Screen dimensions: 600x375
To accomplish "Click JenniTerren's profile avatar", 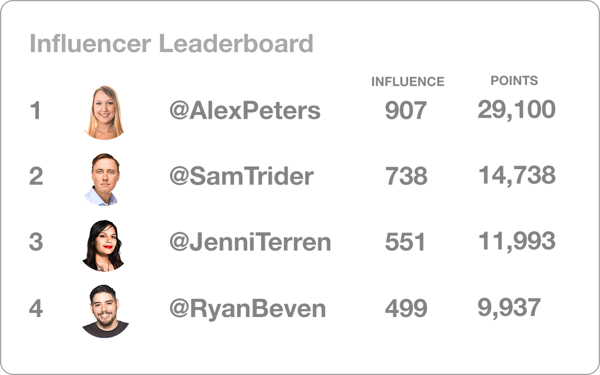I will 103,246.
